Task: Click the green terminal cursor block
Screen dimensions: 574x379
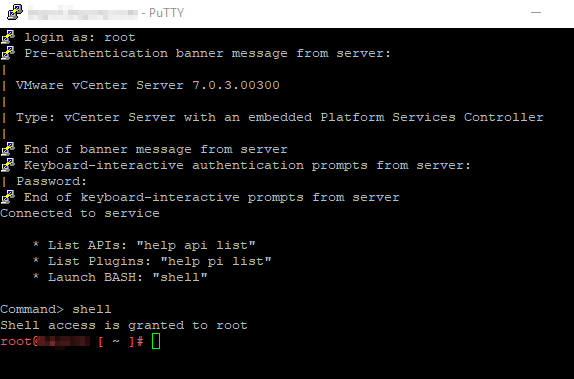Action: (156, 341)
